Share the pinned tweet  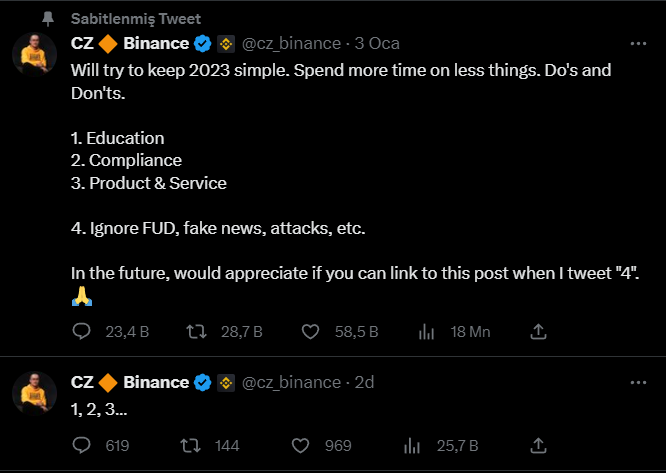[538, 331]
